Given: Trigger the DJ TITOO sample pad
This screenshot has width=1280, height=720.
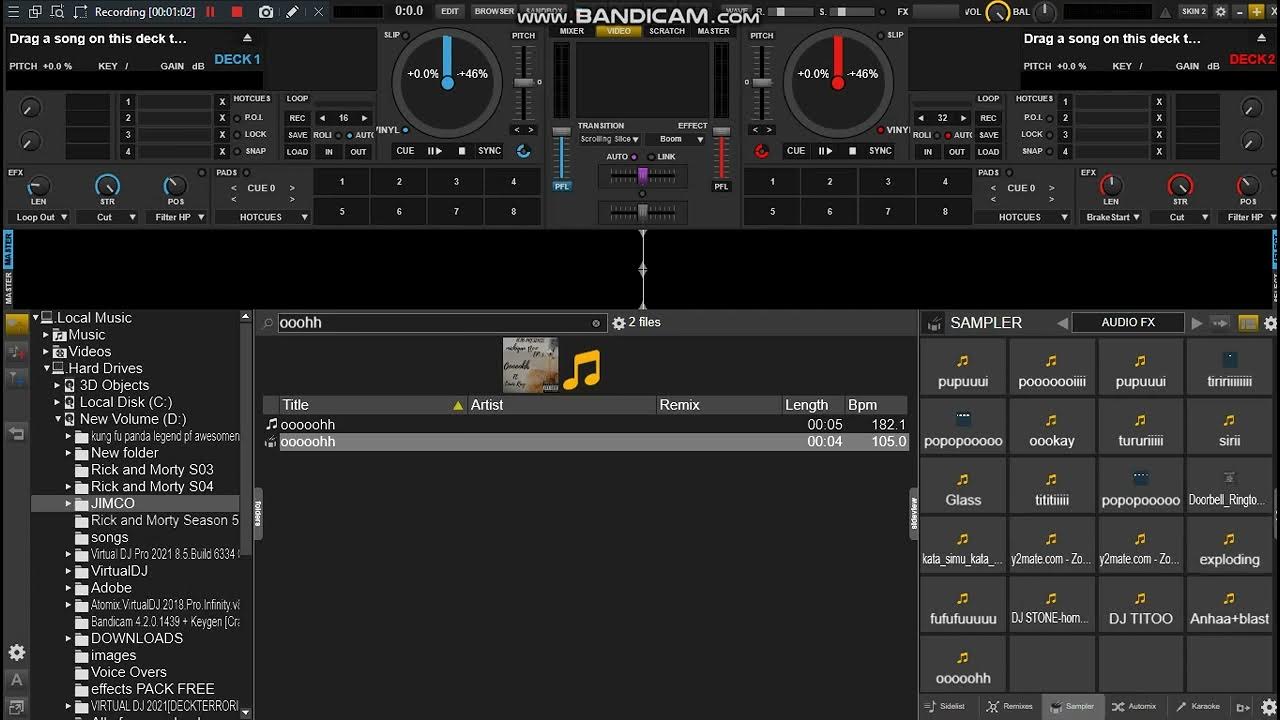Looking at the screenshot, I should [1140, 607].
